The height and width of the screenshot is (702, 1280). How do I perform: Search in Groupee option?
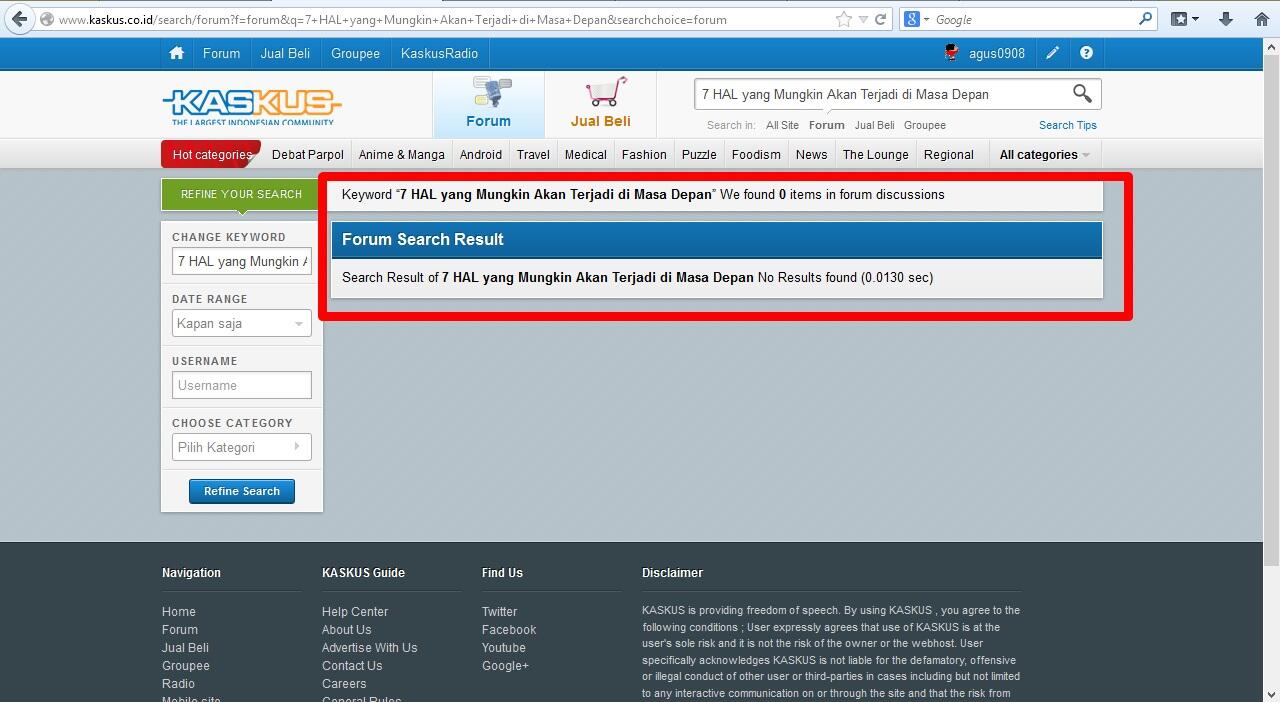(x=924, y=125)
